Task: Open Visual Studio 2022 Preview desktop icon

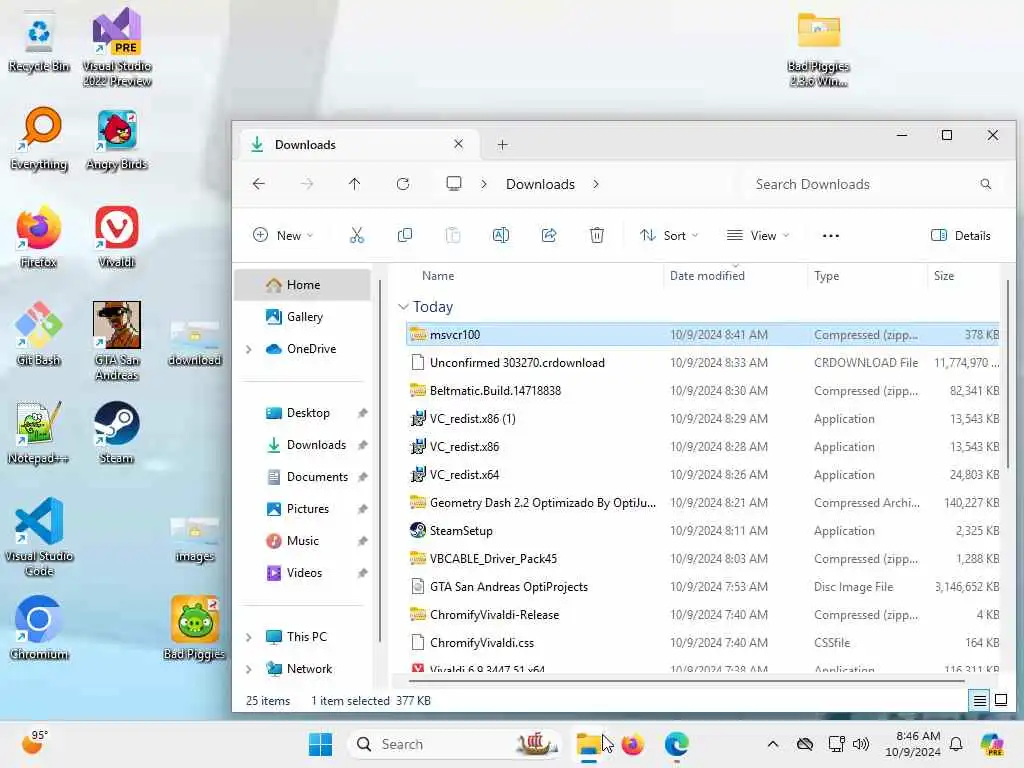Action: tap(117, 47)
